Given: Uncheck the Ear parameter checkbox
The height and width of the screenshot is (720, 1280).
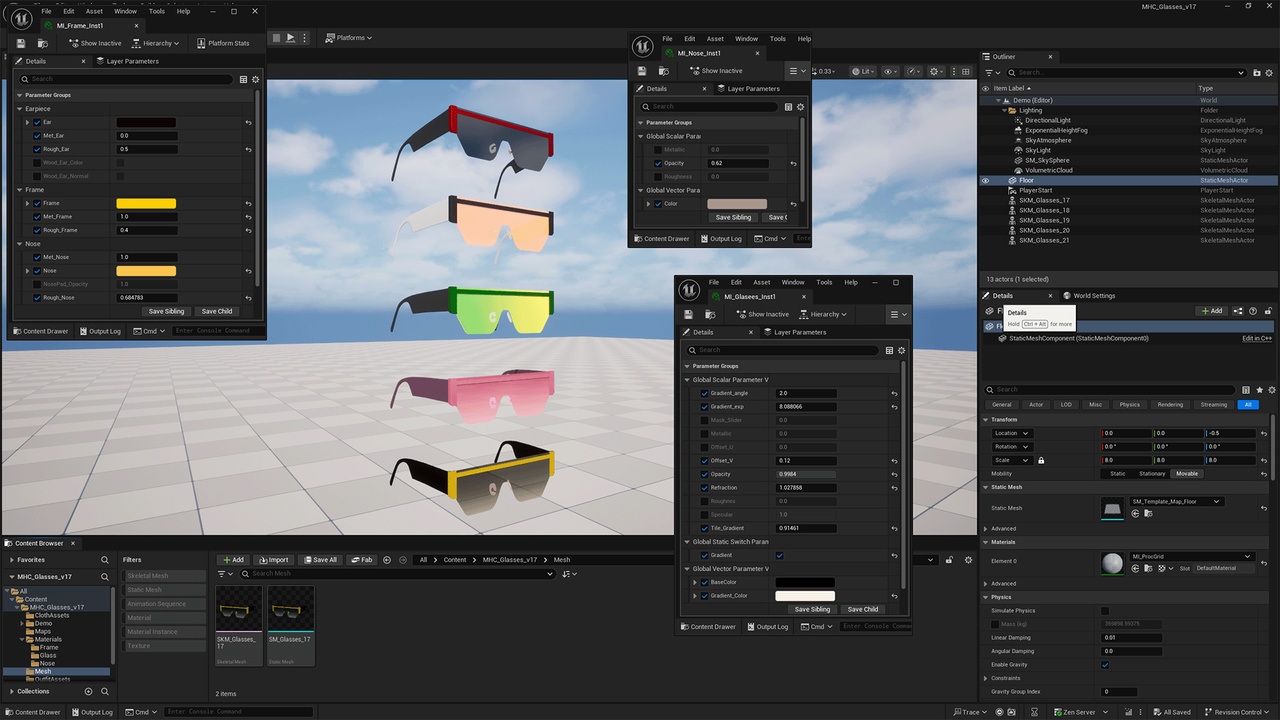Looking at the screenshot, I should tap(37, 122).
